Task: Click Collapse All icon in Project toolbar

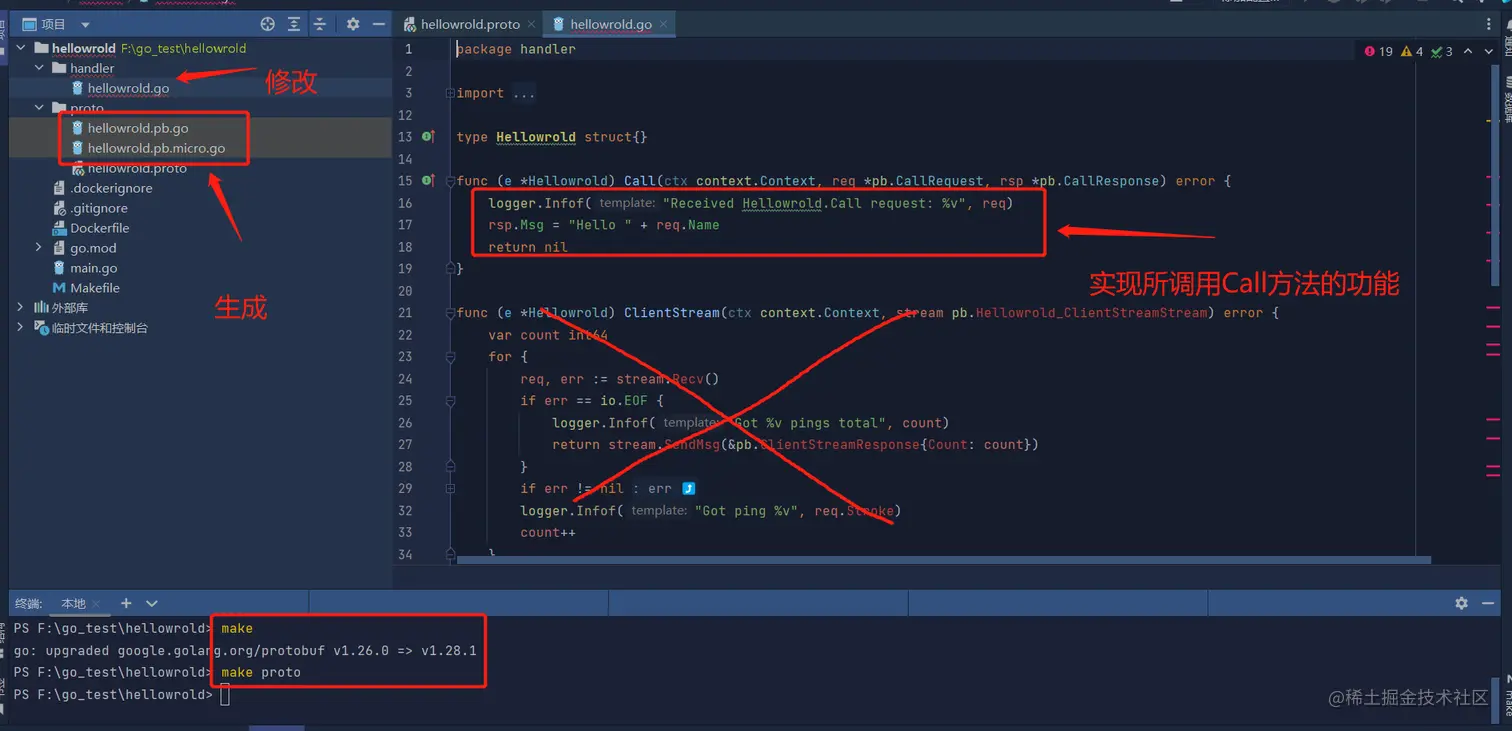Action: click(x=320, y=24)
